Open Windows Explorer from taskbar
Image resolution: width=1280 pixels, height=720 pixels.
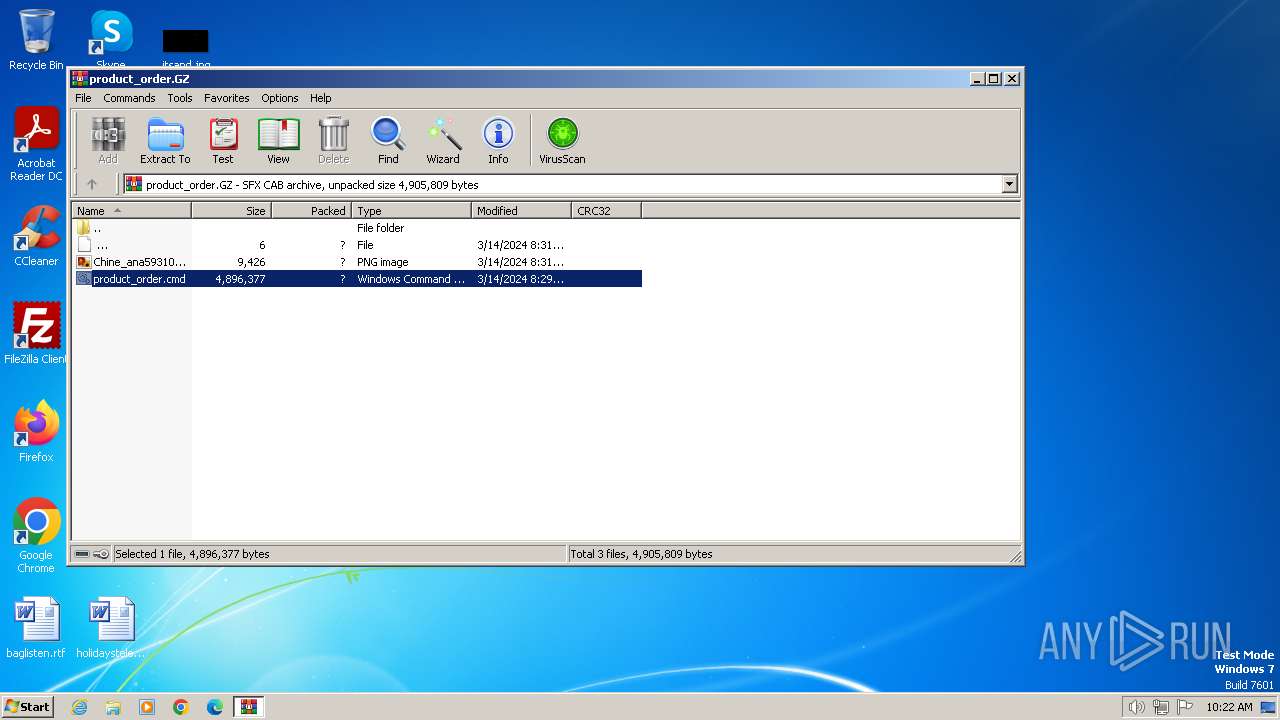coord(113,707)
